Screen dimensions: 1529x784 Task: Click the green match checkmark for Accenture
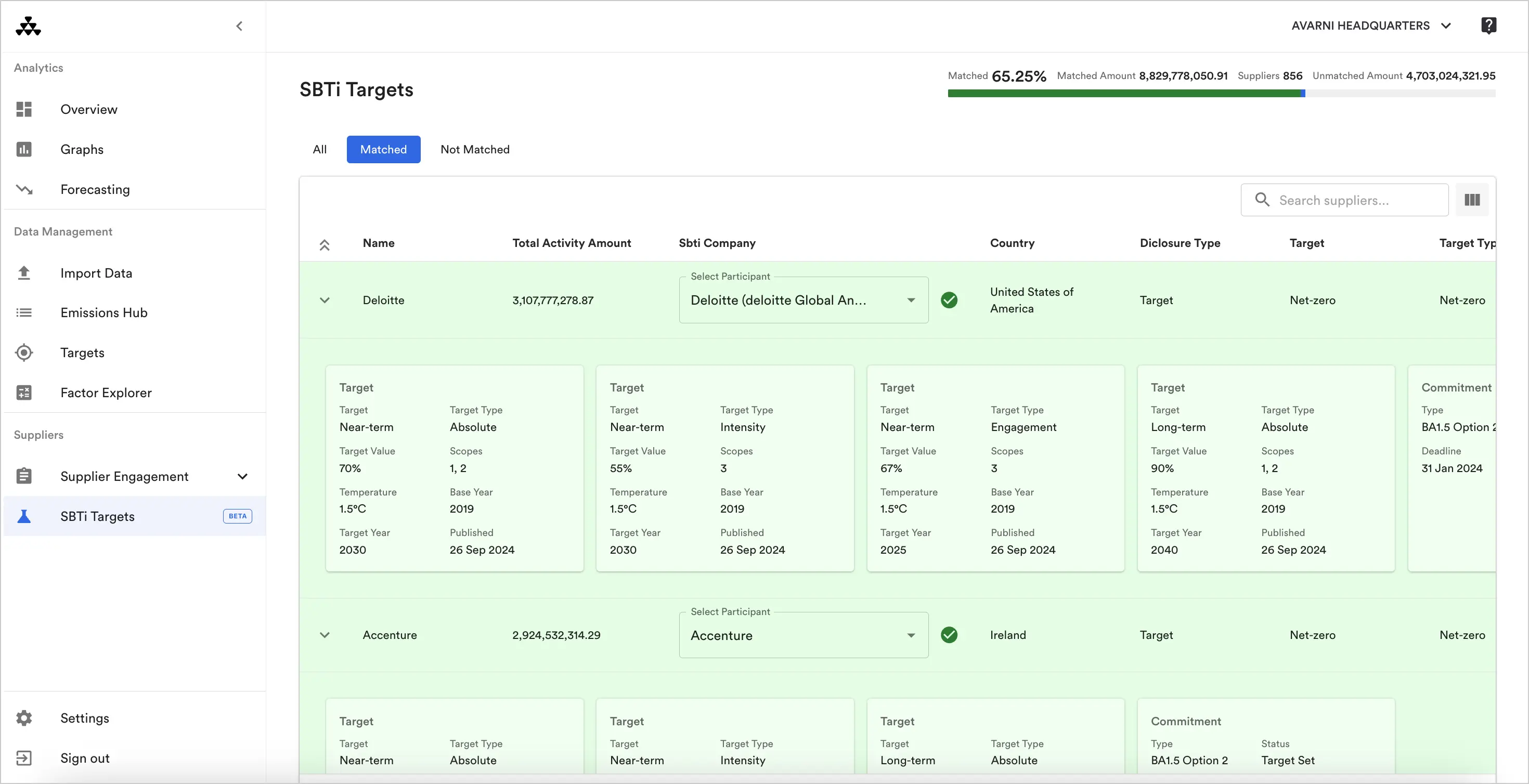coord(949,635)
